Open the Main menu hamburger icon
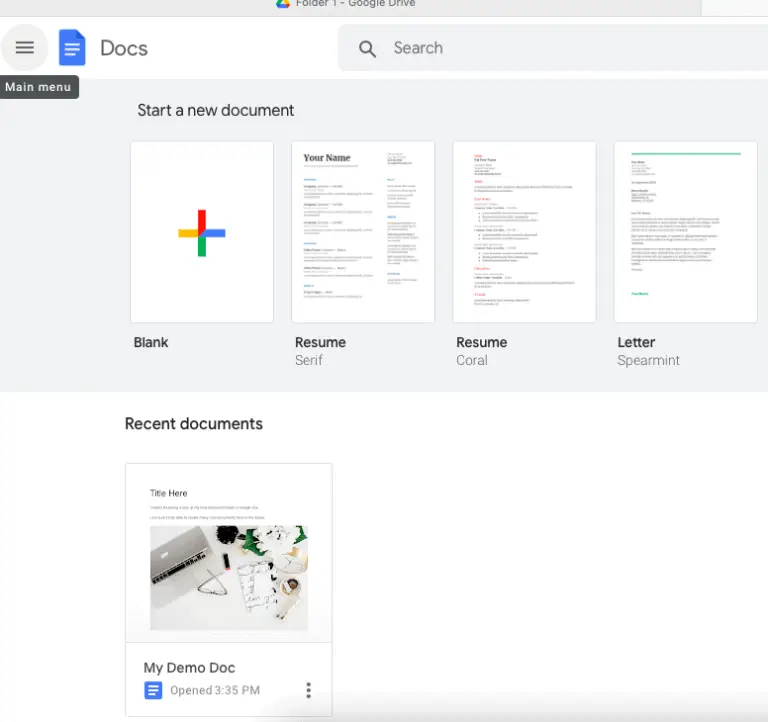The image size is (768, 722). point(25,48)
